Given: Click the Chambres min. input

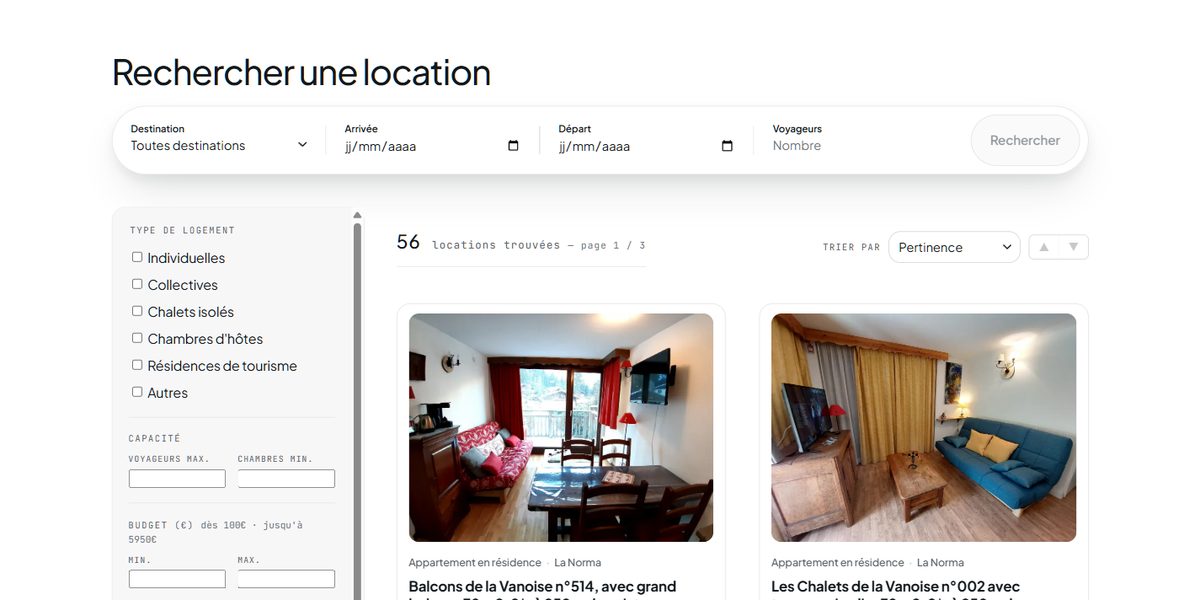Looking at the screenshot, I should (x=286, y=479).
